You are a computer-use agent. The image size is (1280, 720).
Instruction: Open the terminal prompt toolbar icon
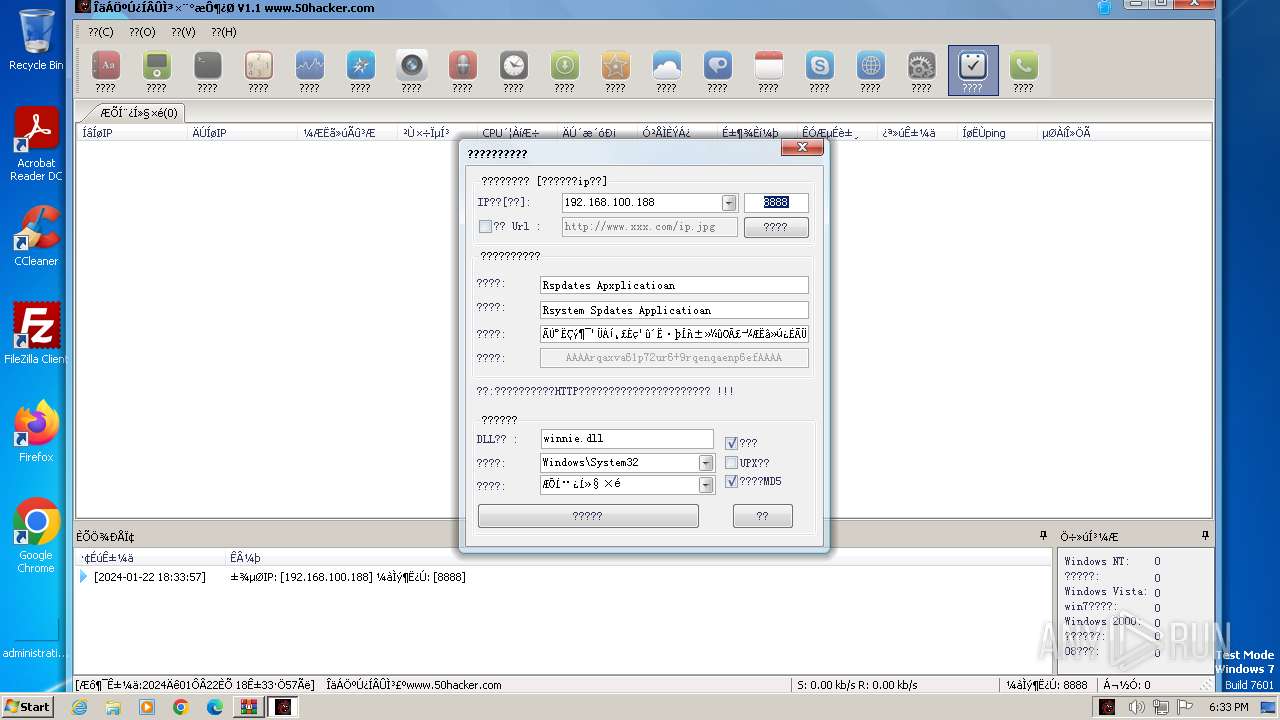[207, 66]
